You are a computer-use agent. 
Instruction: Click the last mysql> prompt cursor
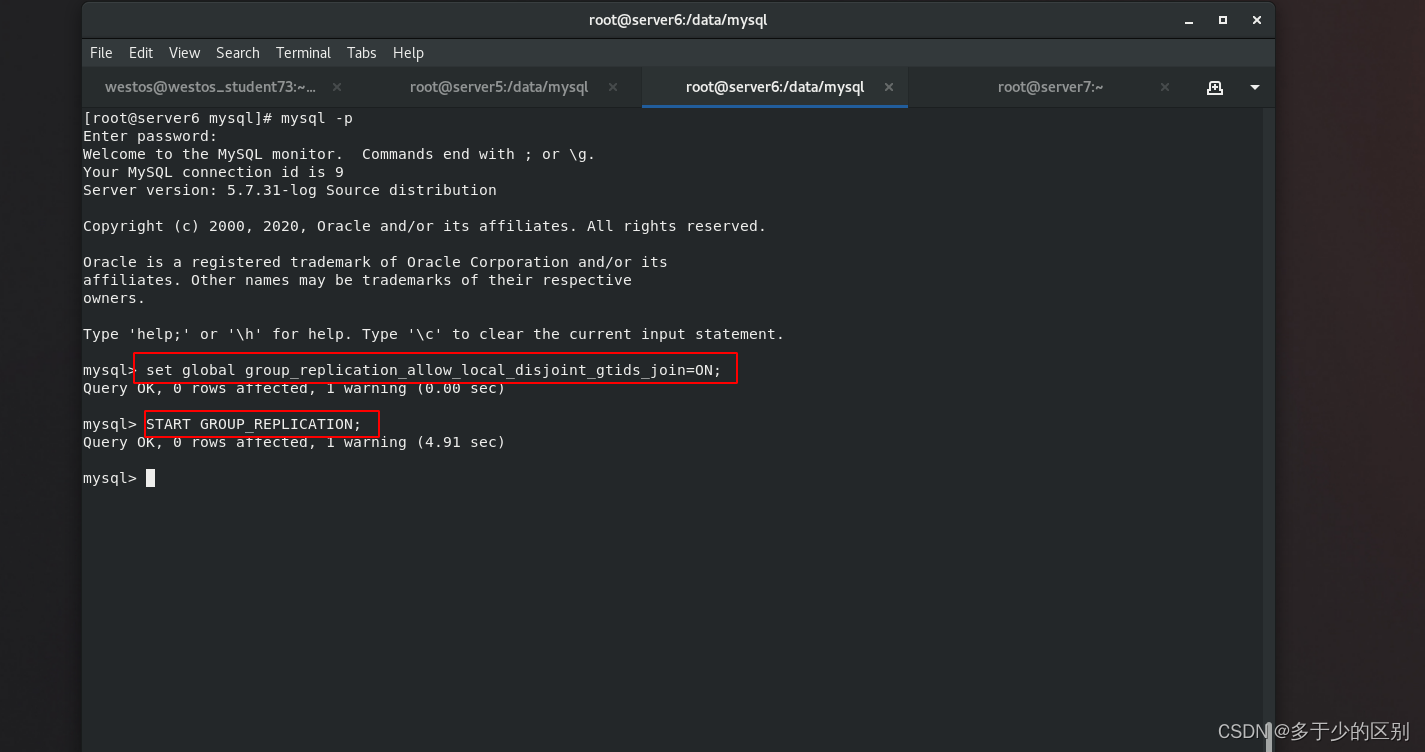[150, 478]
